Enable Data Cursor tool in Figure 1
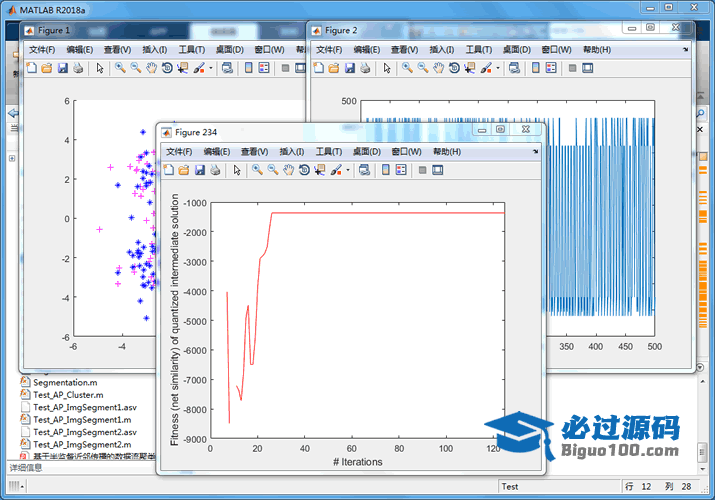The width and height of the screenshot is (715, 500). point(182,68)
